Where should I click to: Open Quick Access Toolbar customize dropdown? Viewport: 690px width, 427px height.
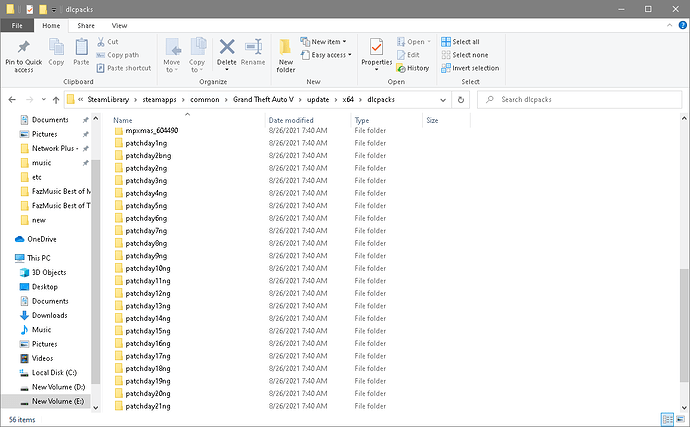(54, 9)
